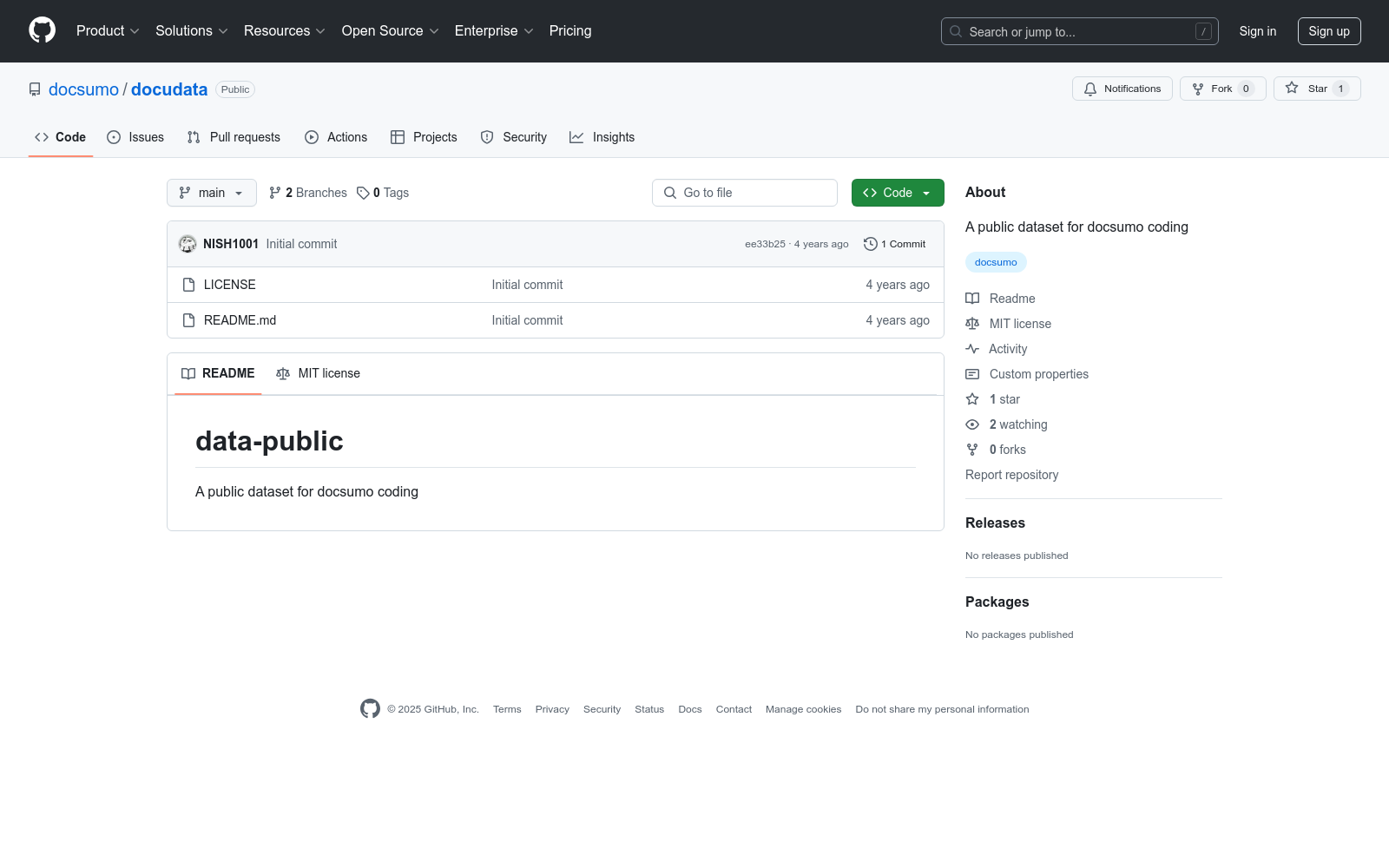Select the repository Security tab
Screen dimensions: 1389x868
[x=514, y=137]
